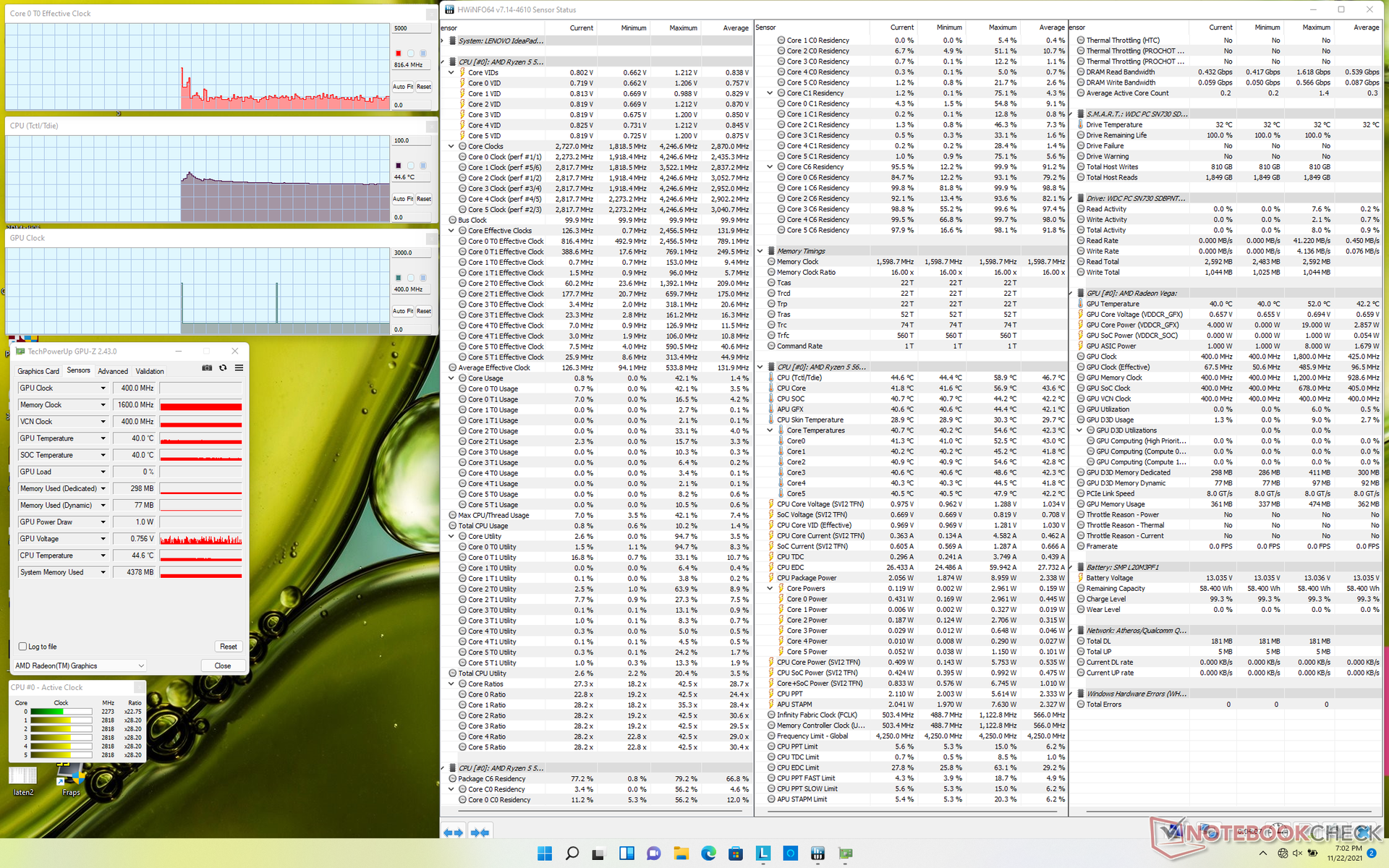The width and height of the screenshot is (1389, 868).
Task: Open Microsoft Edge in the taskbar
Action: pyautogui.click(x=708, y=854)
